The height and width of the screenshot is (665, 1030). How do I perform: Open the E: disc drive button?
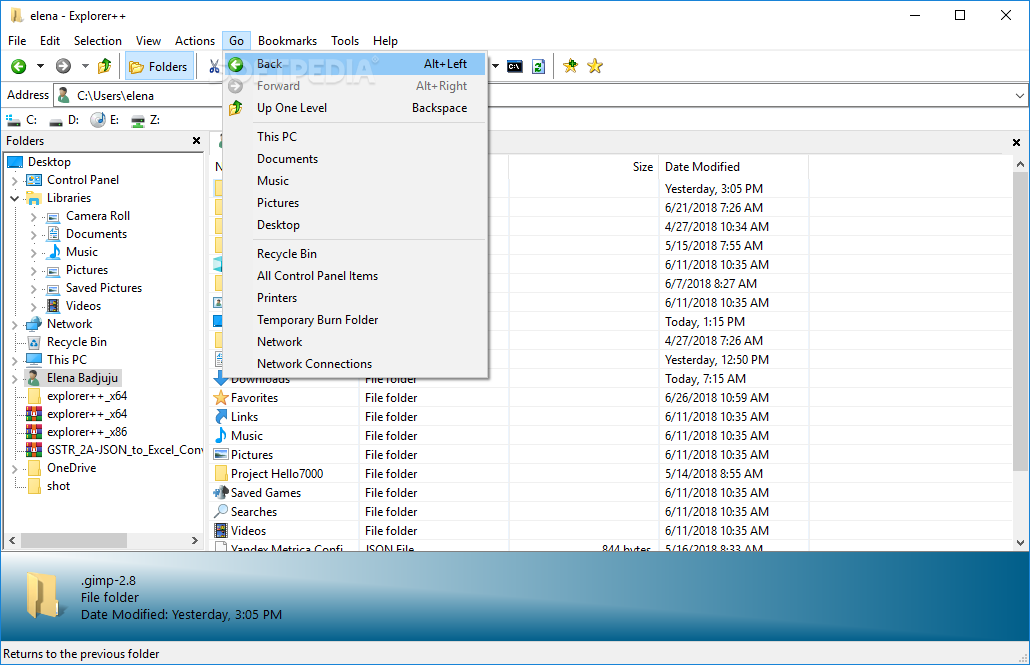105,120
